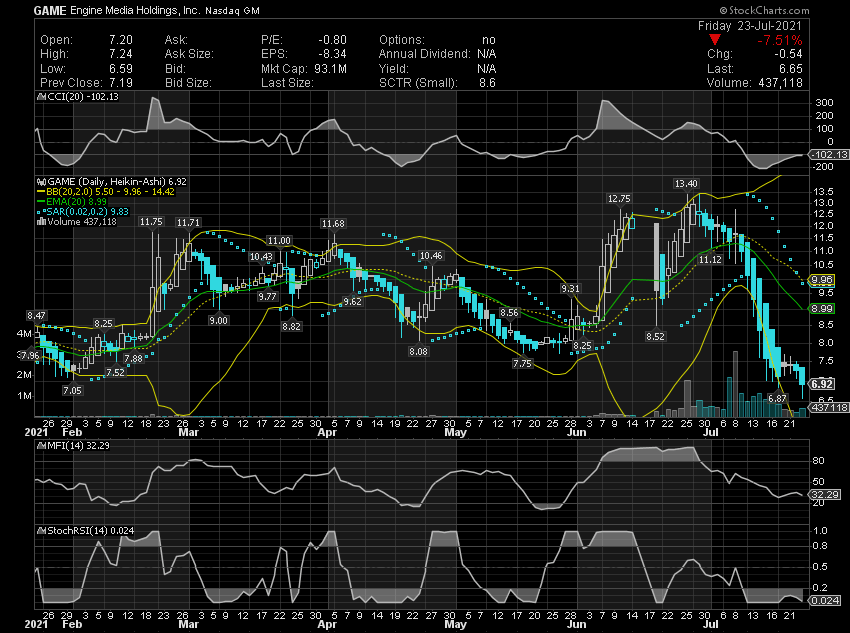Click the Open value 7.20
850x633 pixels.
(121, 40)
